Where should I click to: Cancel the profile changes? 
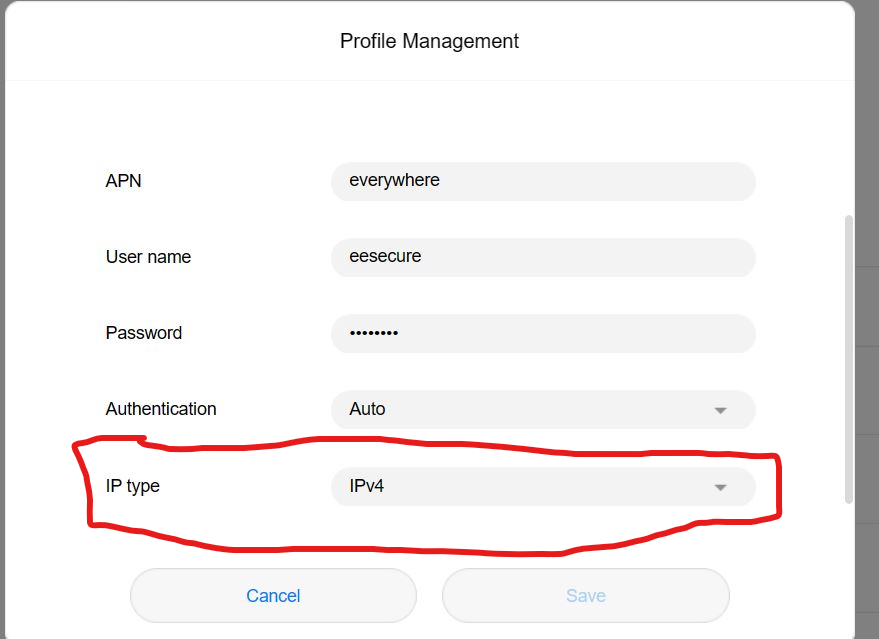(x=273, y=595)
